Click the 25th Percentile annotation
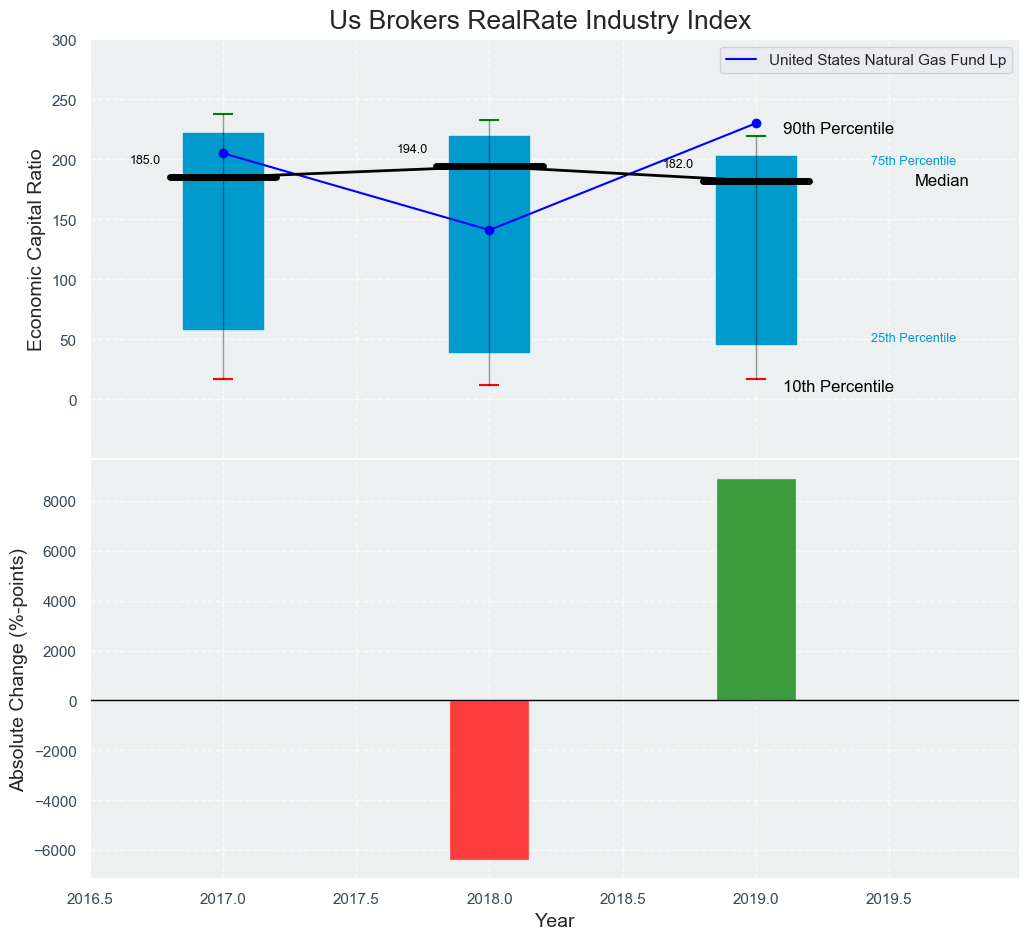This screenshot has width=1029, height=940. (x=913, y=338)
